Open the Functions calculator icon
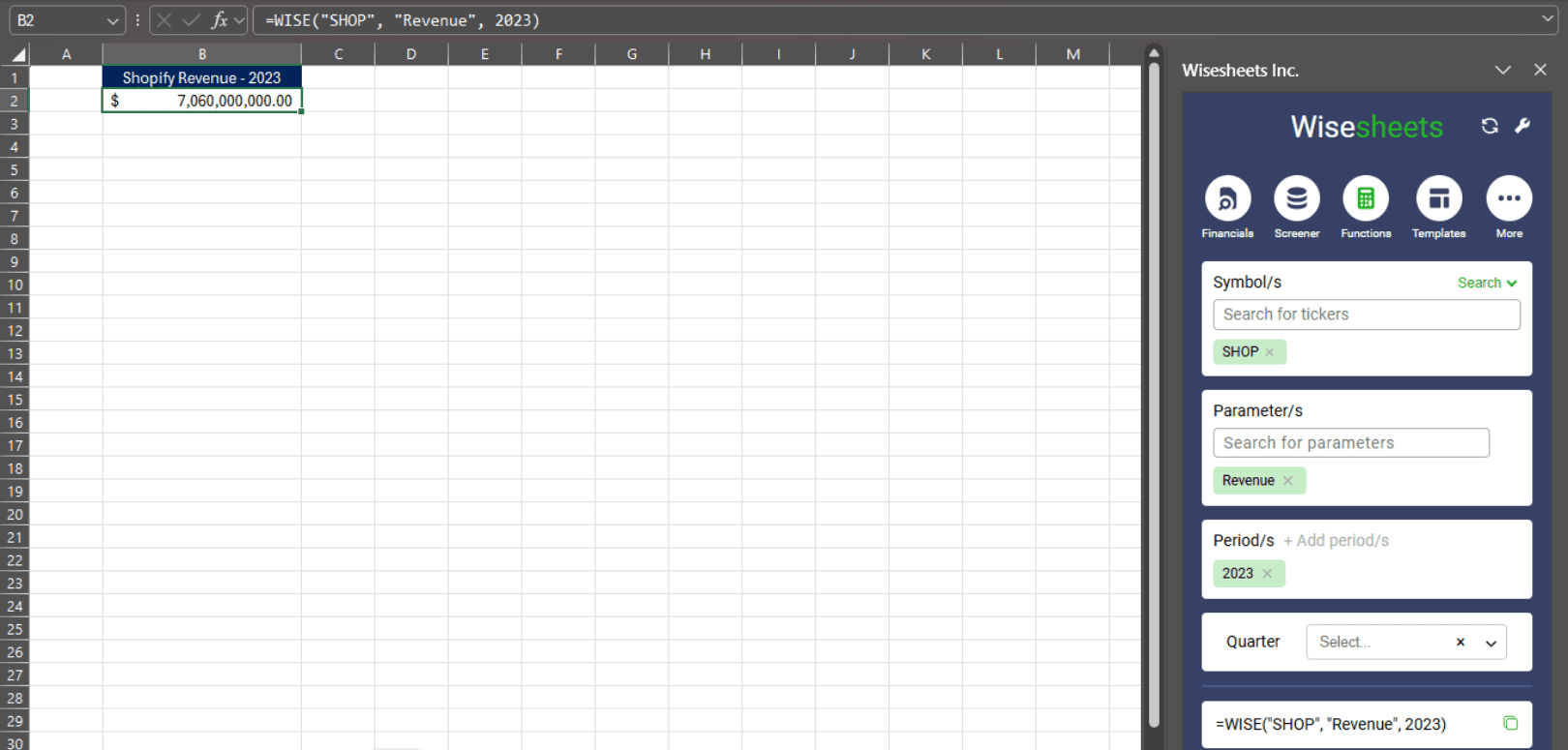This screenshot has height=750, width=1568. pyautogui.click(x=1365, y=199)
